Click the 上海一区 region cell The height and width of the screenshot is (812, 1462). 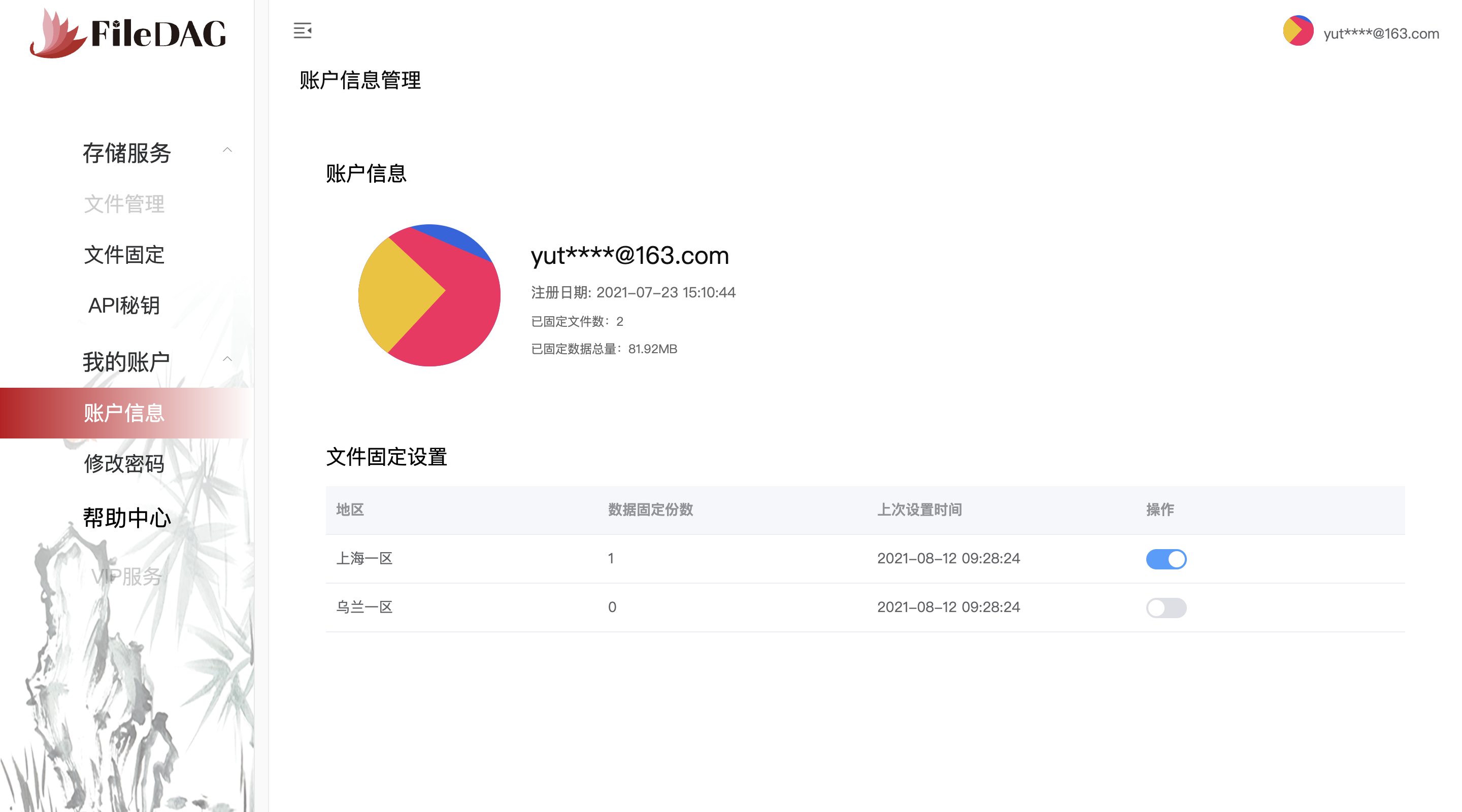coord(364,558)
